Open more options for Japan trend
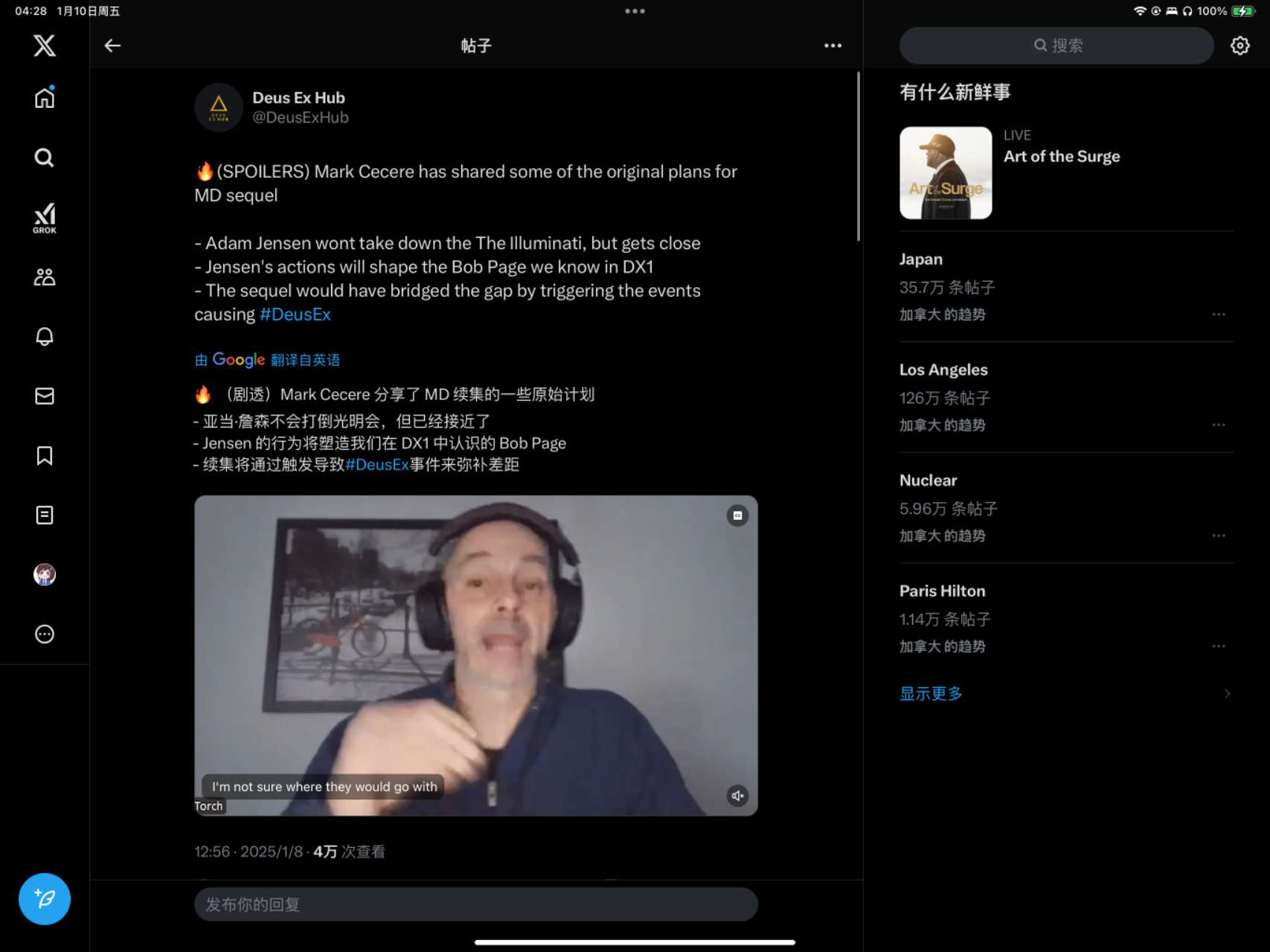 [1219, 315]
